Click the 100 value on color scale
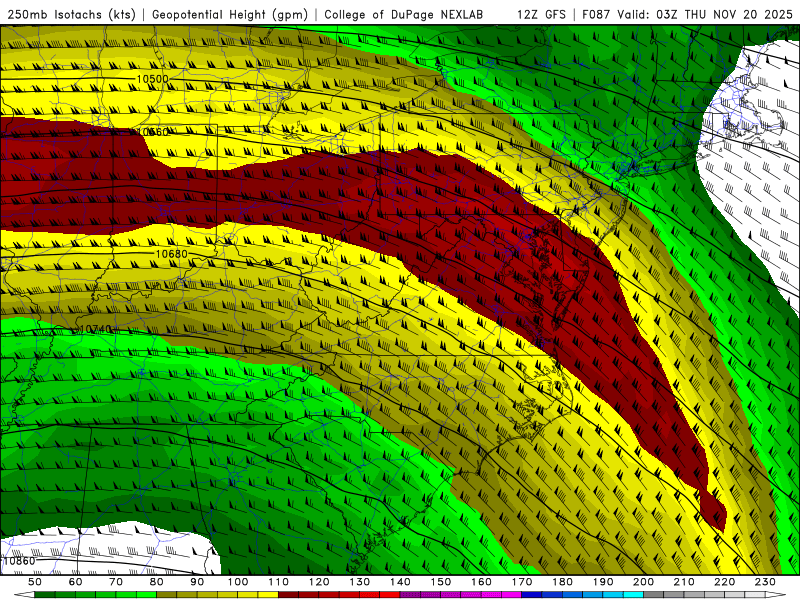The height and width of the screenshot is (600, 800). pos(238,582)
